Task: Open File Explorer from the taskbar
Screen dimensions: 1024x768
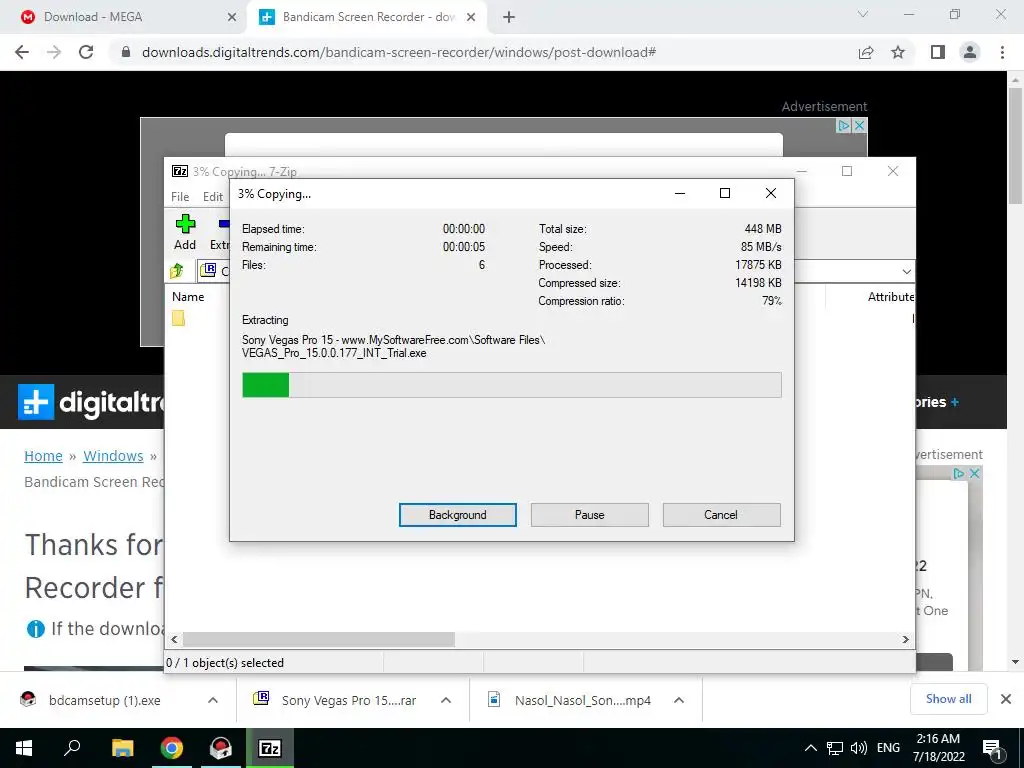Action: coord(122,748)
